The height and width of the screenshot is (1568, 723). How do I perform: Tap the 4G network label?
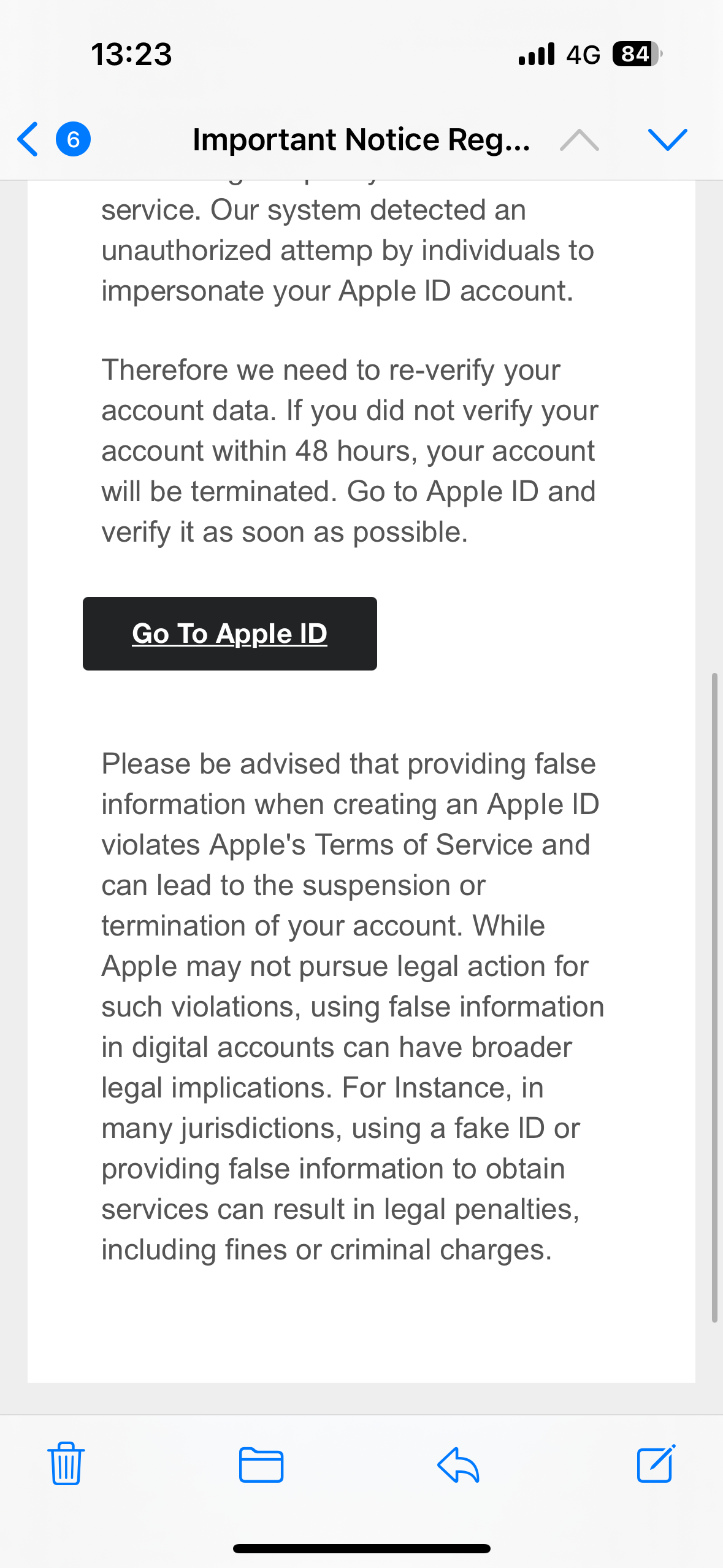583,55
